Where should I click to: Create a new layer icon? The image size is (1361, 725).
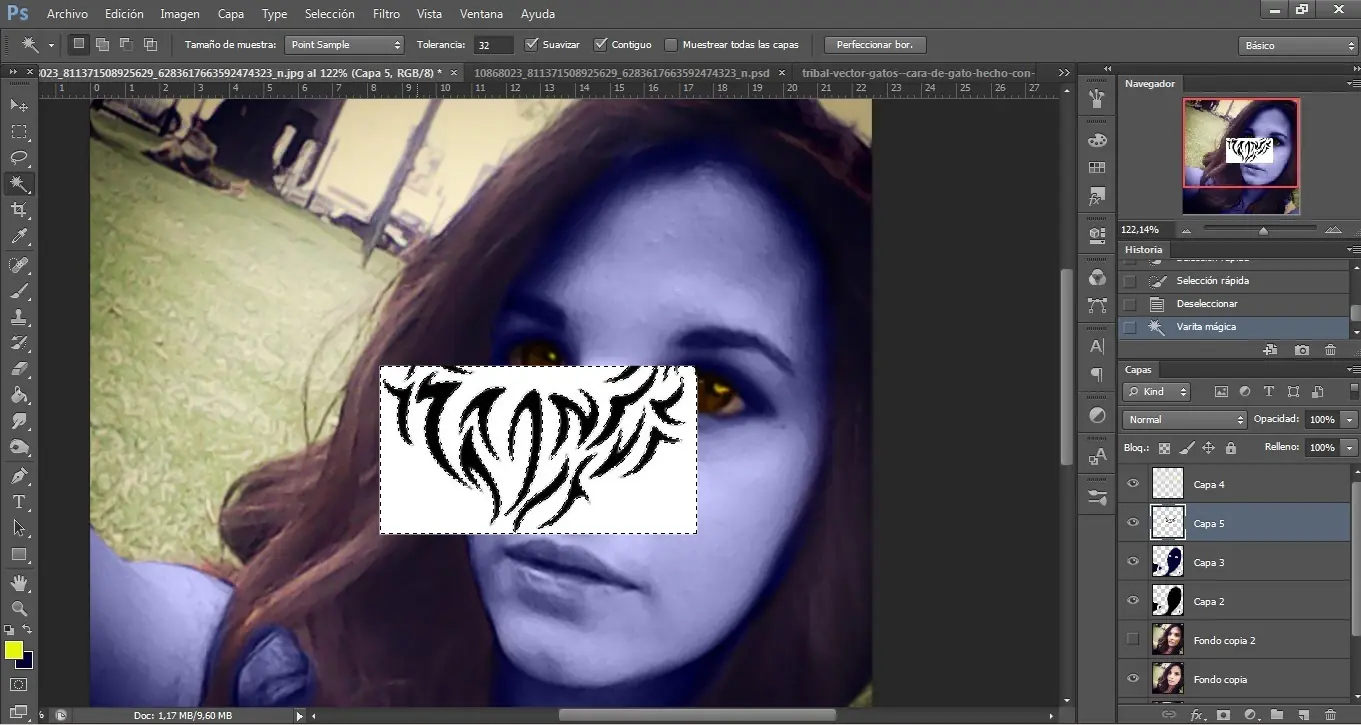(1303, 715)
